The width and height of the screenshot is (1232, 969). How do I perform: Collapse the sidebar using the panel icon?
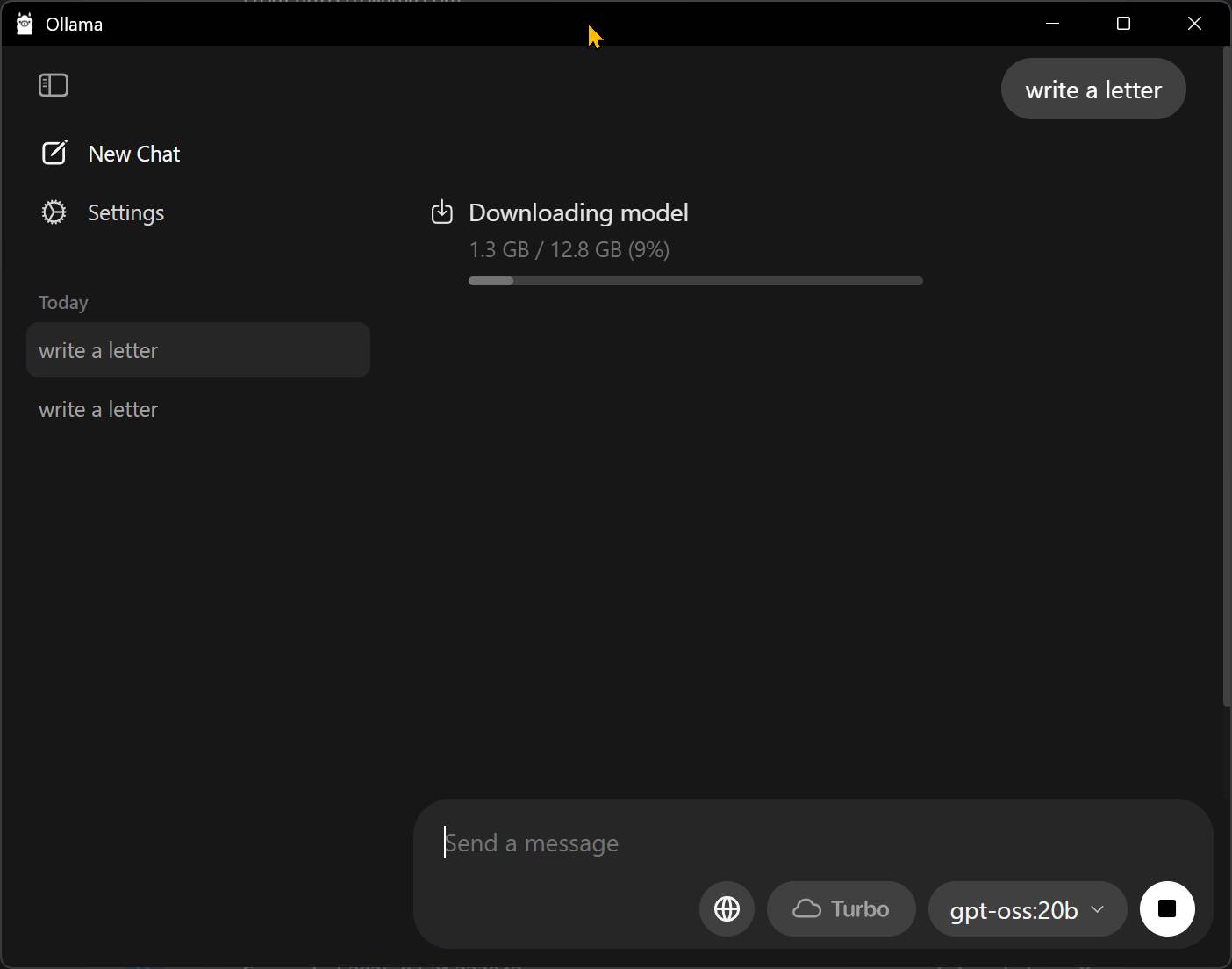coord(54,85)
